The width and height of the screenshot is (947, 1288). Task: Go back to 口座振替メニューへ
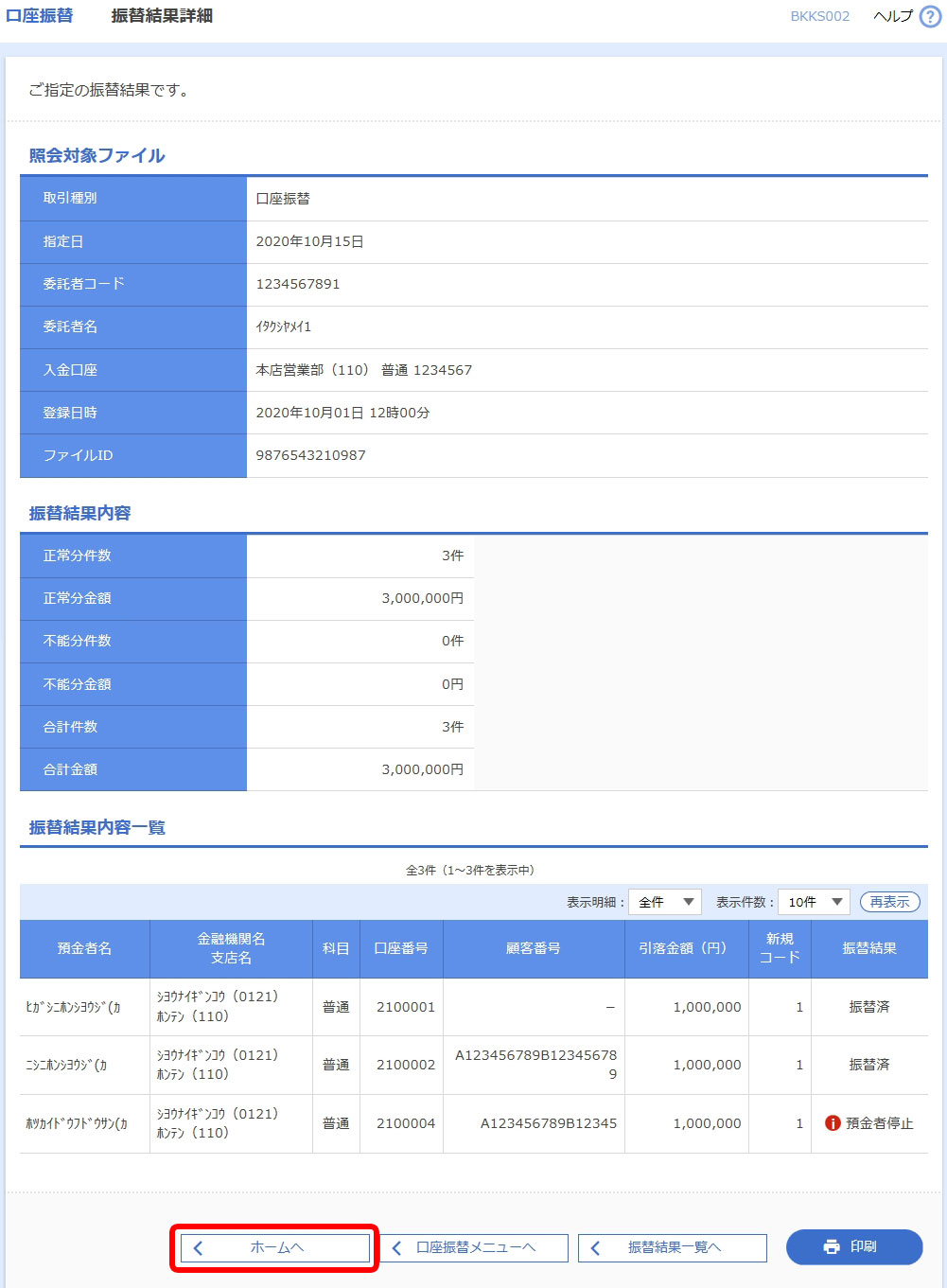474,1248
